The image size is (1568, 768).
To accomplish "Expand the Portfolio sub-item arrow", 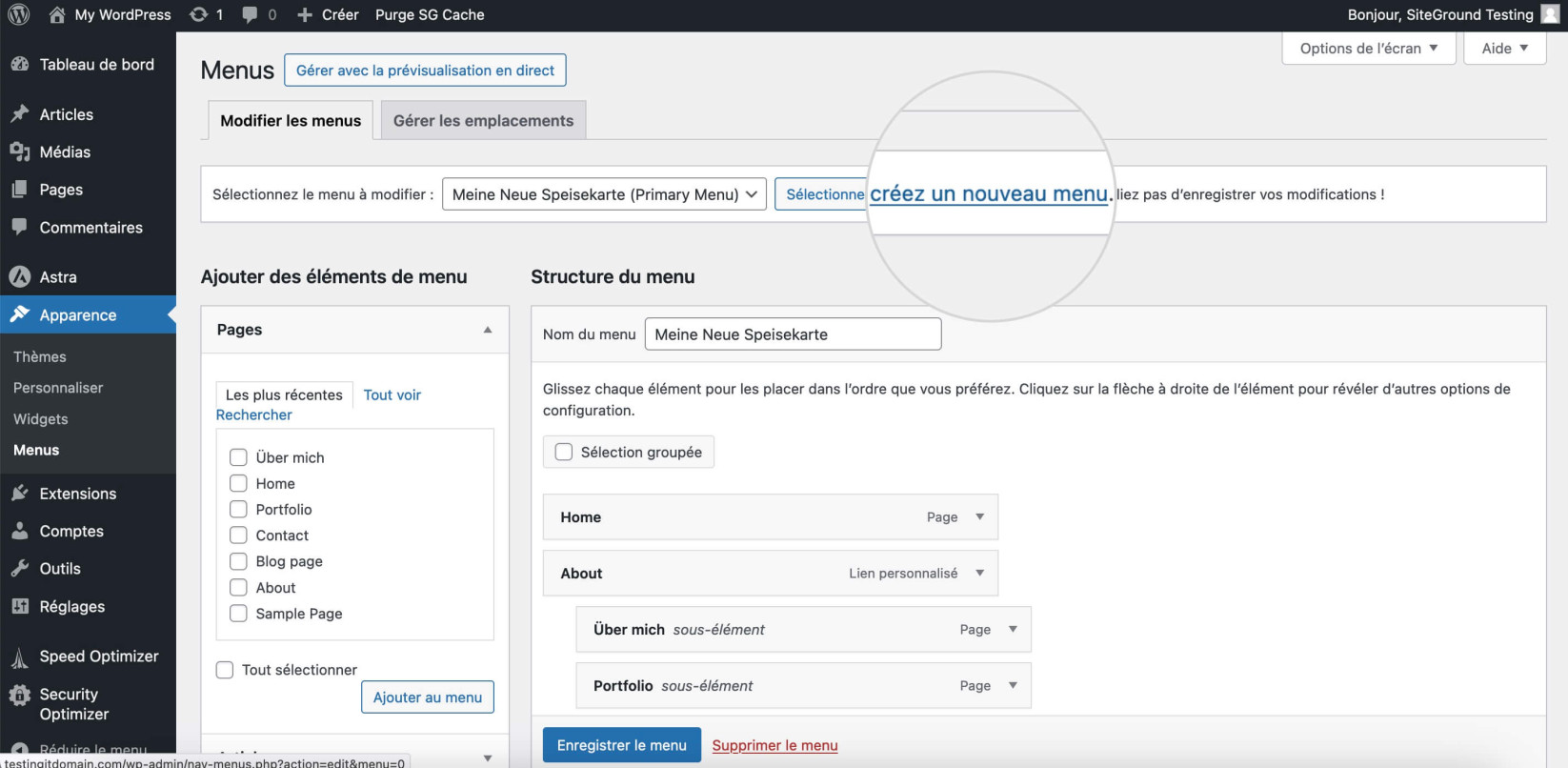I will (1013, 685).
